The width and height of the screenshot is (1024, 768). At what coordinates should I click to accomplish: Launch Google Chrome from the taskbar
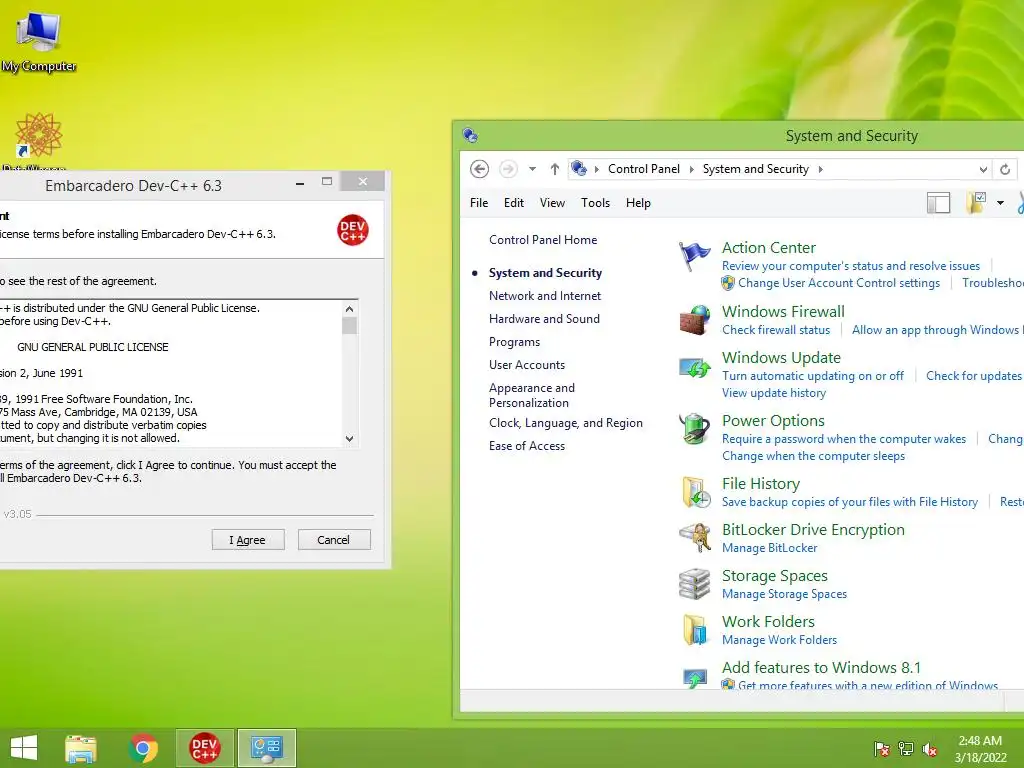coord(143,748)
